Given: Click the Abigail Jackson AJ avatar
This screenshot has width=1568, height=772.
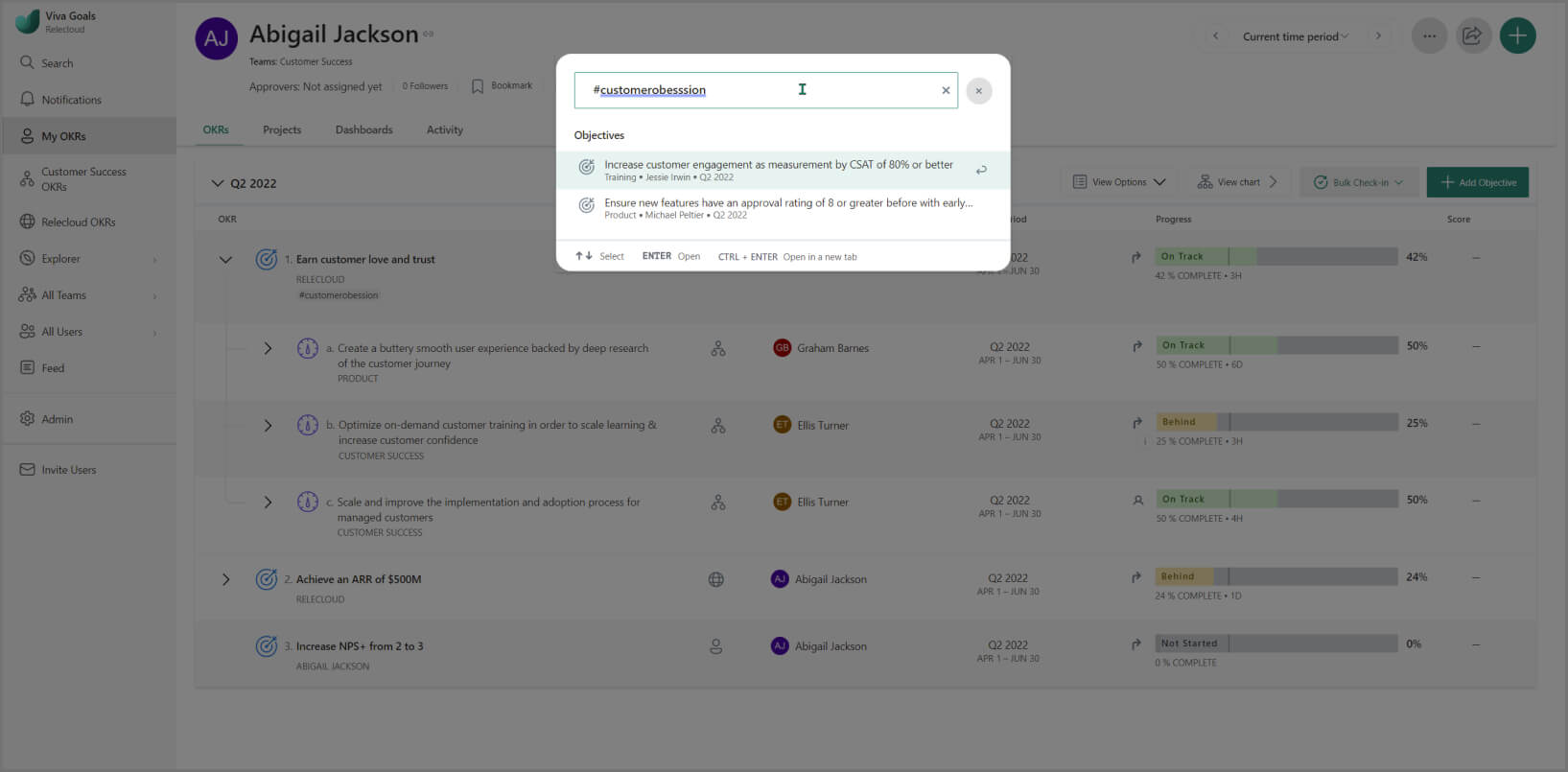Looking at the screenshot, I should 216,38.
